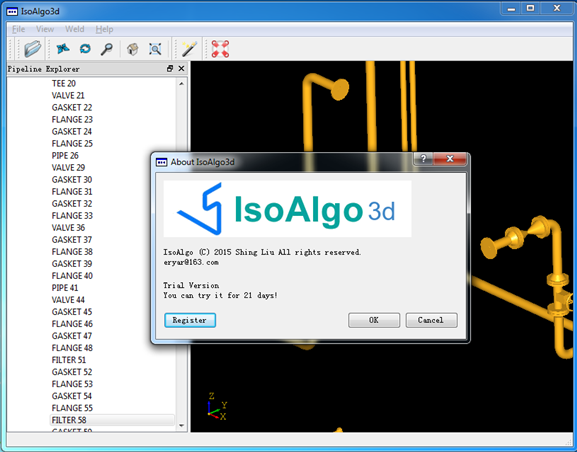The image size is (577, 452).
Task: Click the red weld markers toolbar icon
Action: (x=220, y=49)
